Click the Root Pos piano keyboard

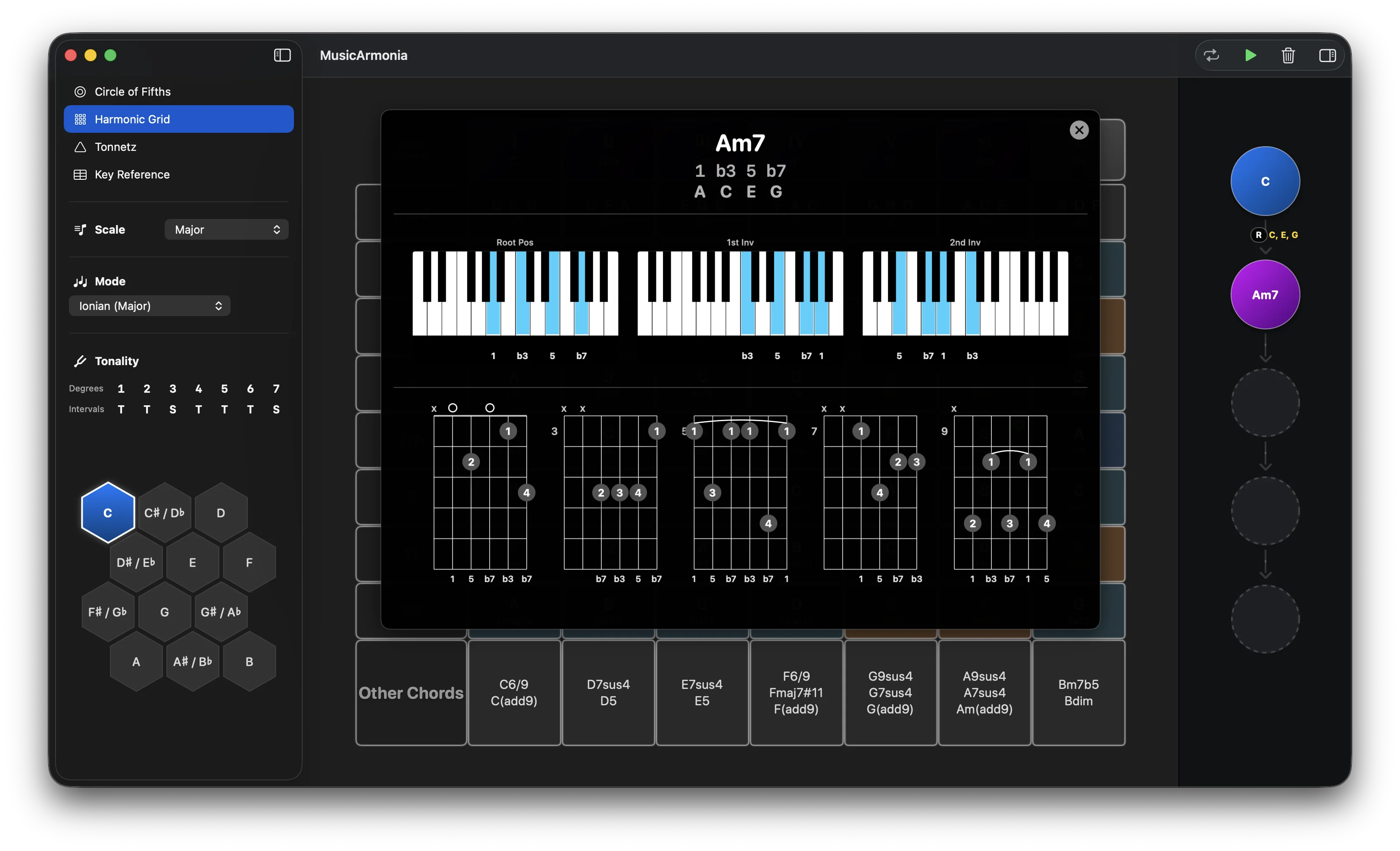(515, 293)
